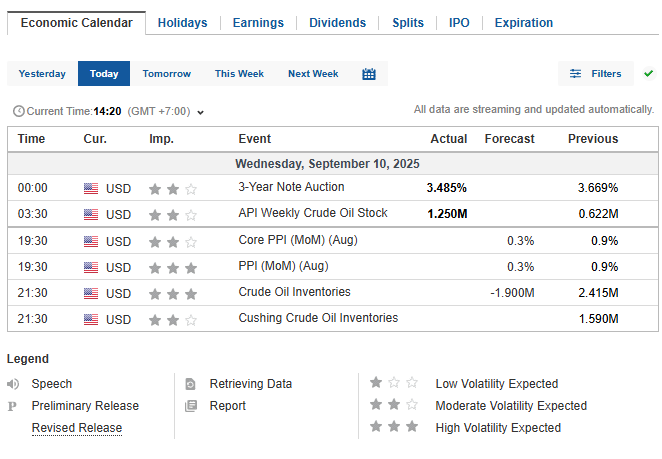
Task: Switch to the Holidays tab
Action: [x=182, y=23]
